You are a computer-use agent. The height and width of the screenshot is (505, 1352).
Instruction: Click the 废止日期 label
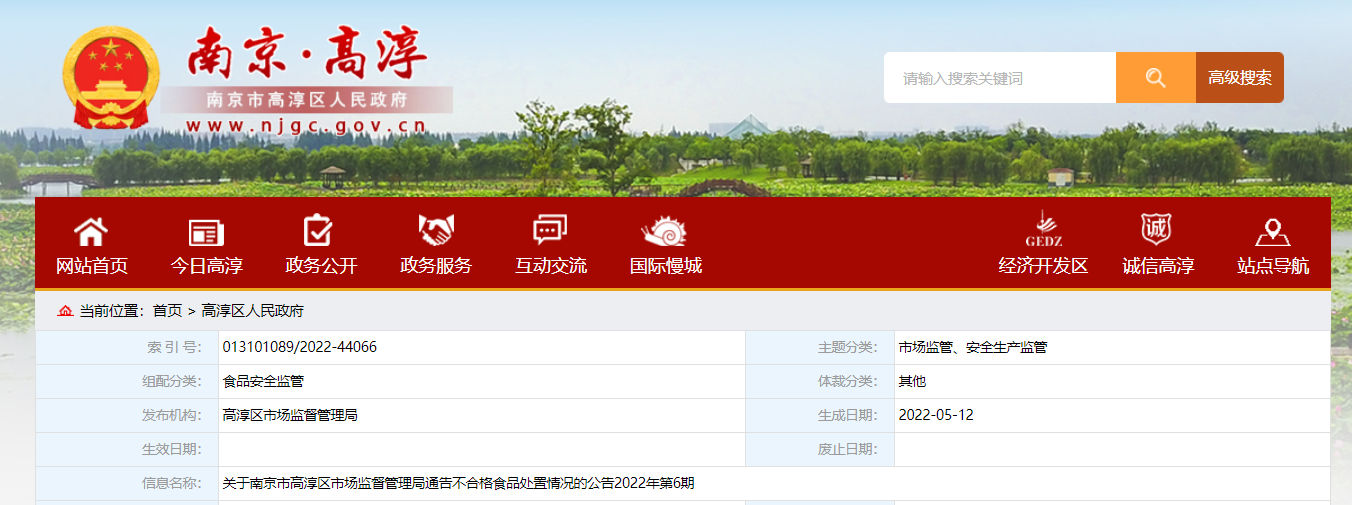[x=847, y=449]
